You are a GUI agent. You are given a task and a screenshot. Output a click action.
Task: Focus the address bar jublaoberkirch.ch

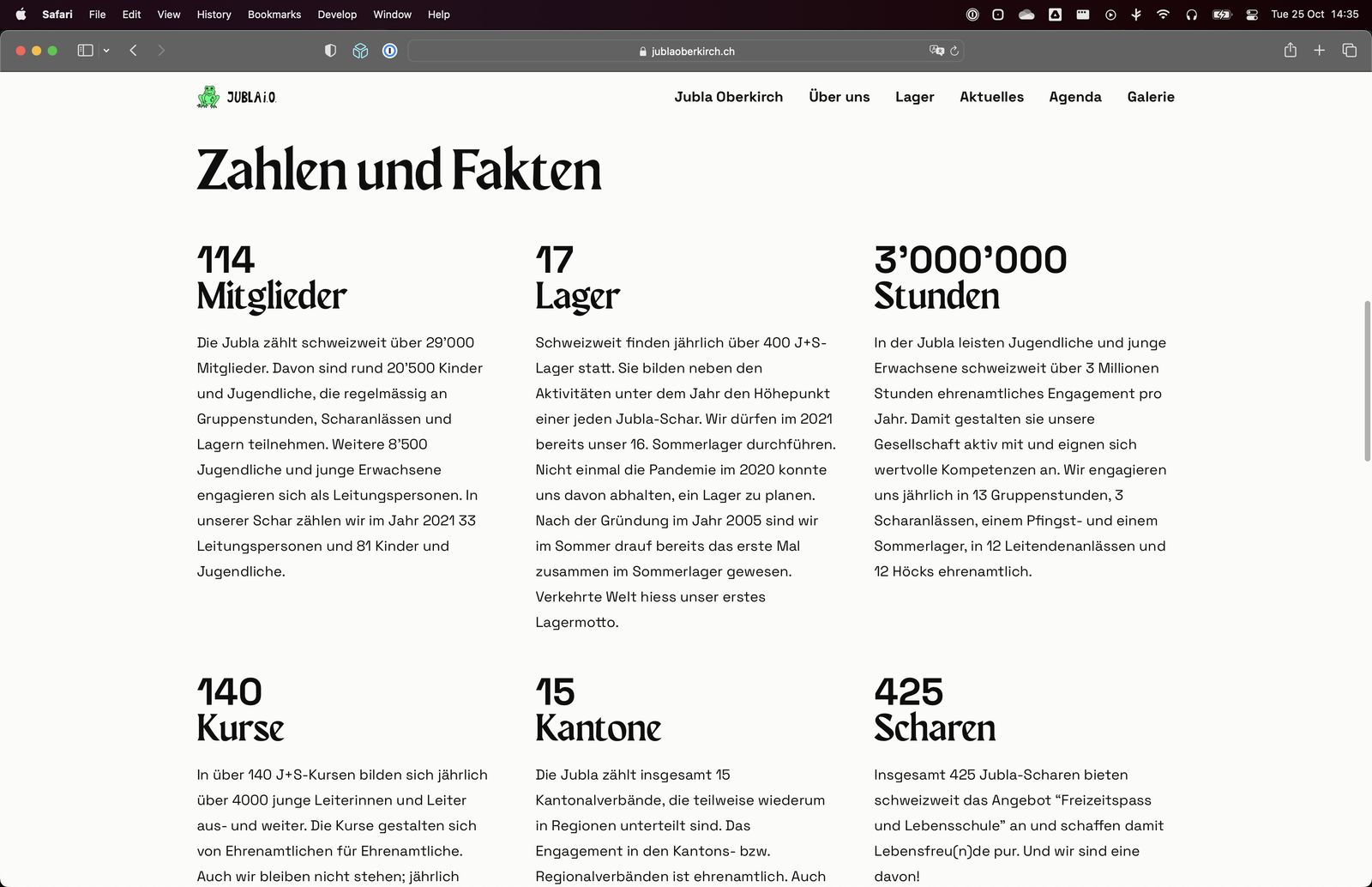tap(686, 51)
